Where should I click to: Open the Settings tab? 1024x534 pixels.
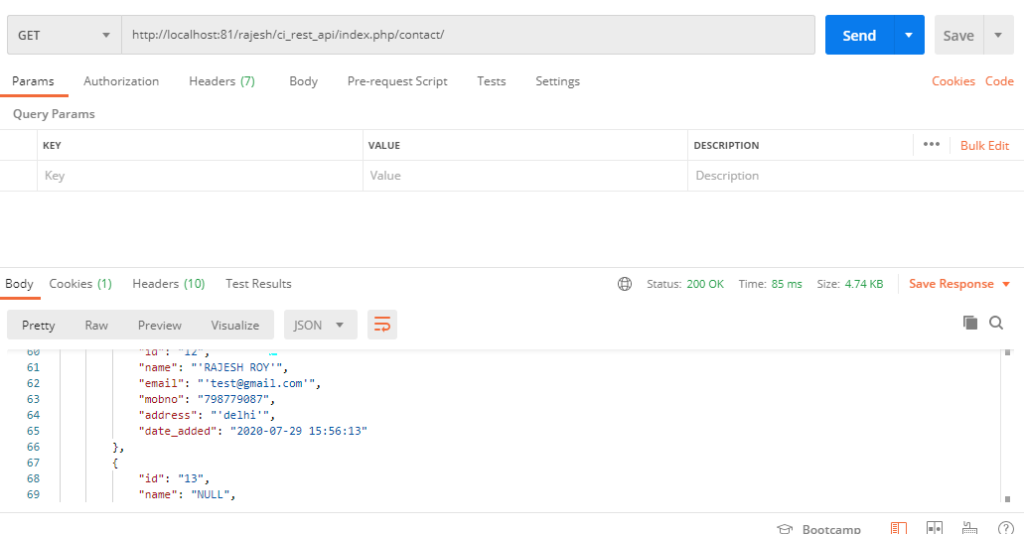point(557,81)
